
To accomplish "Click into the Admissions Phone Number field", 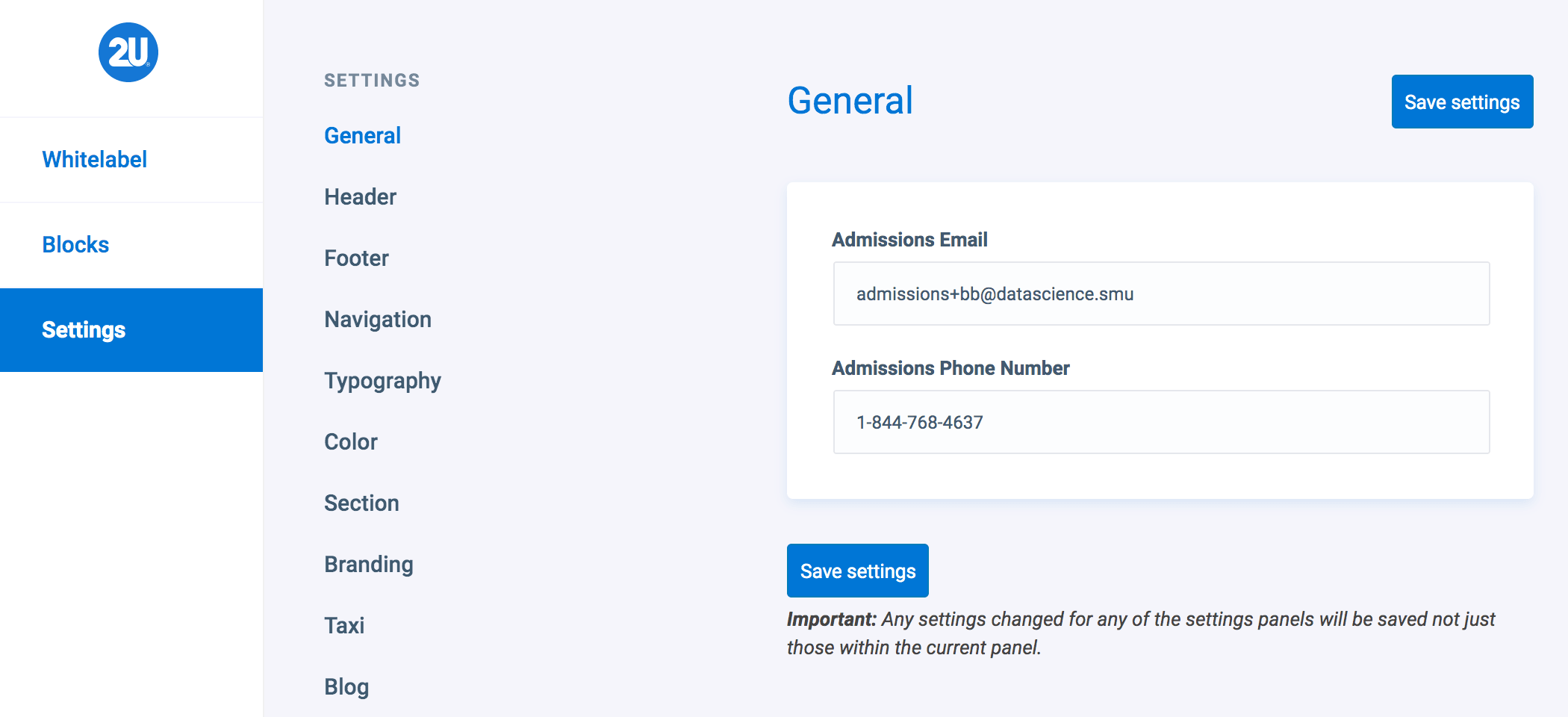I will click(x=1161, y=423).
